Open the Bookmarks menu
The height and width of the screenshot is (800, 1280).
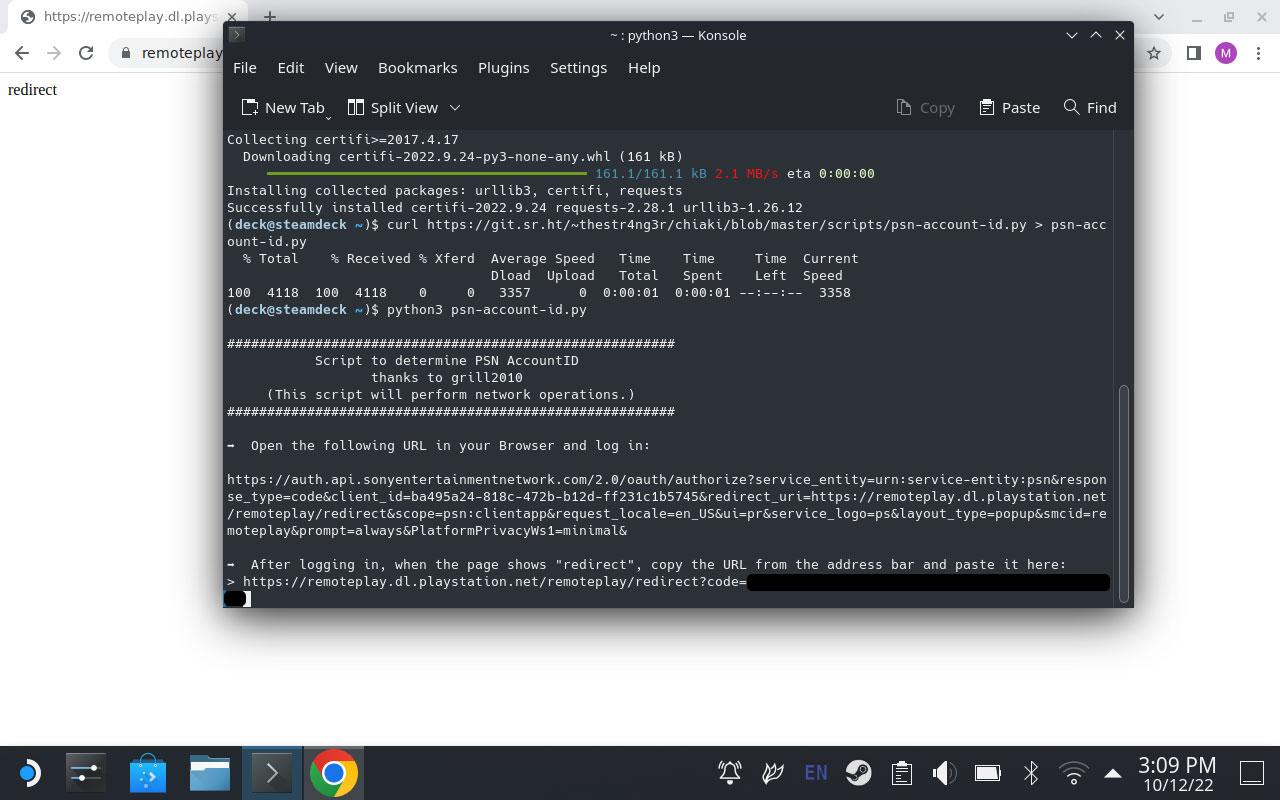click(417, 68)
